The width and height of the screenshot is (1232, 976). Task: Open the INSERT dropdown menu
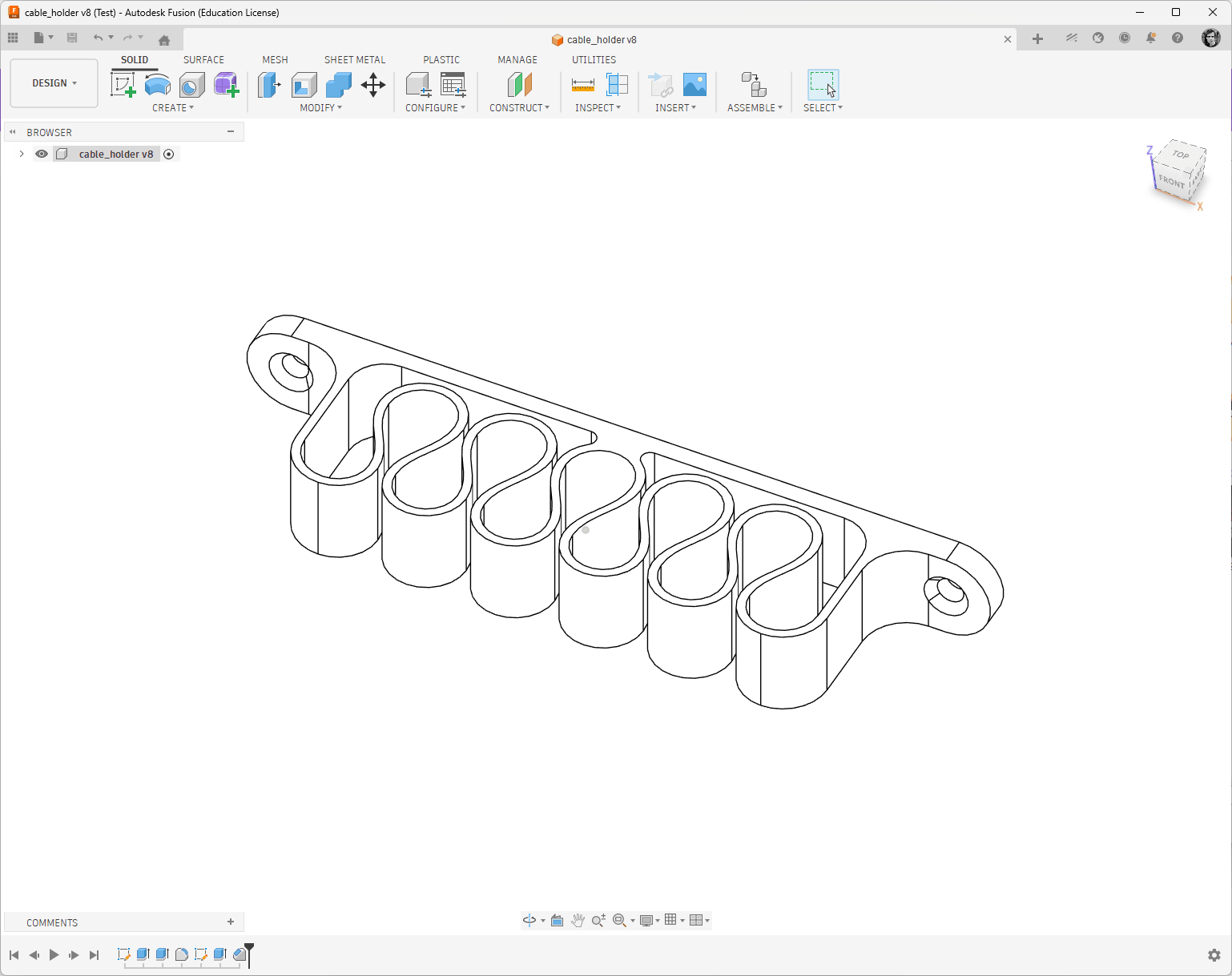click(675, 107)
